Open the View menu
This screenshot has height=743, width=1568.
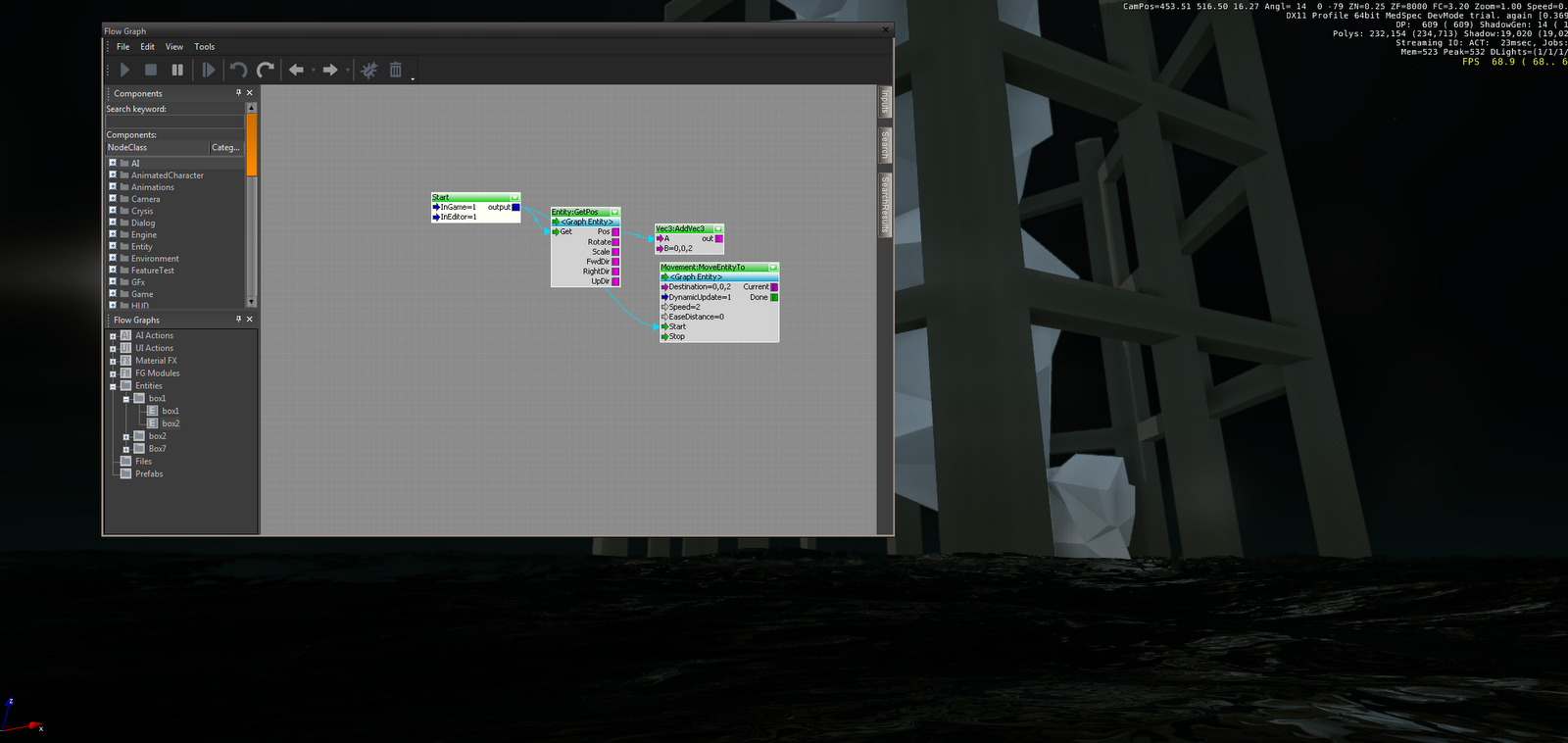[x=174, y=47]
